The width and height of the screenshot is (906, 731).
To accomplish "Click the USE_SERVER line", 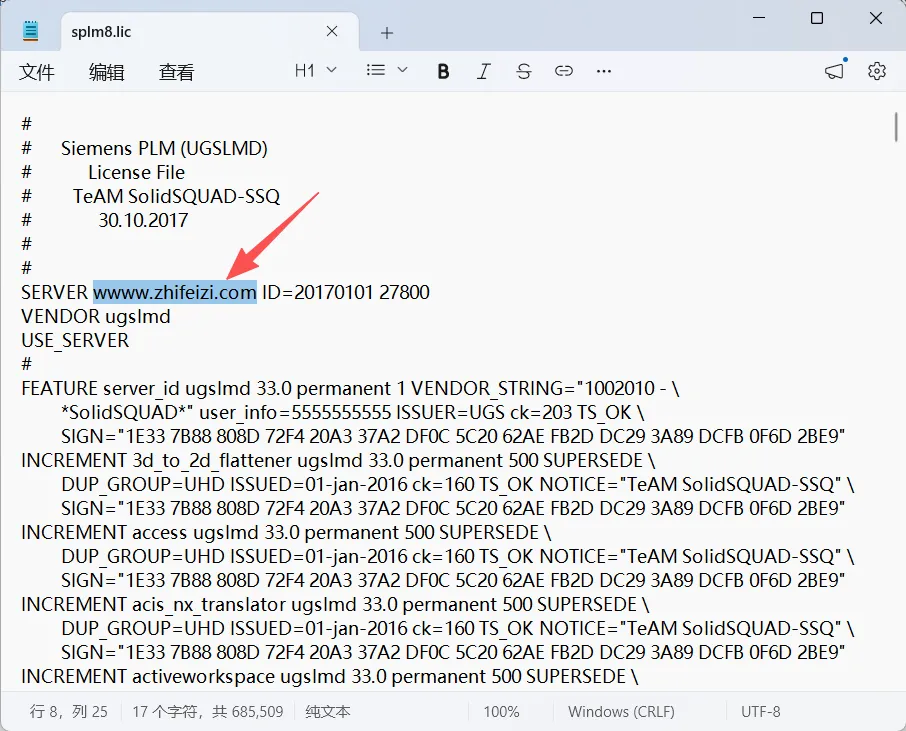I will [x=75, y=341].
